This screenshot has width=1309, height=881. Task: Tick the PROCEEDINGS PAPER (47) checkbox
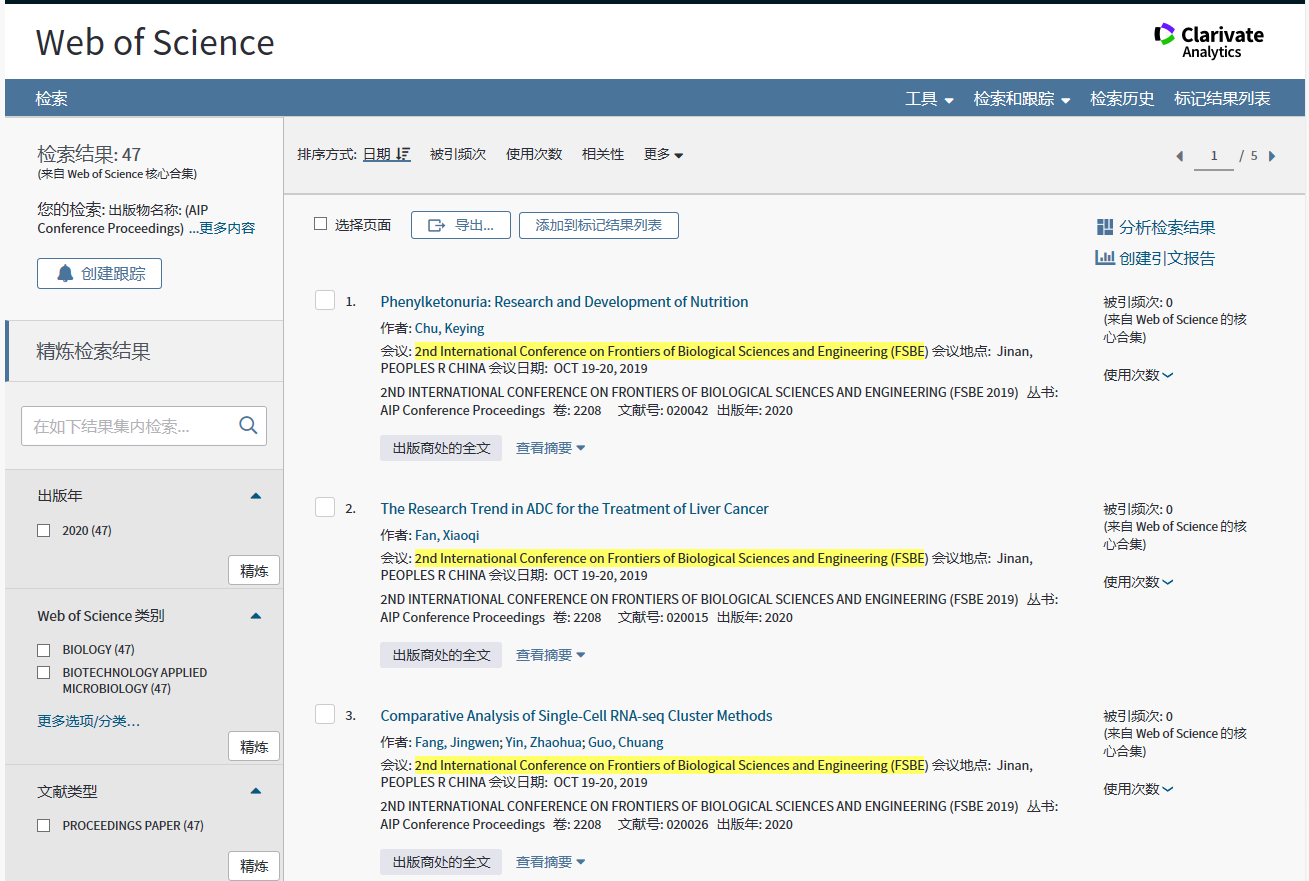tap(44, 826)
